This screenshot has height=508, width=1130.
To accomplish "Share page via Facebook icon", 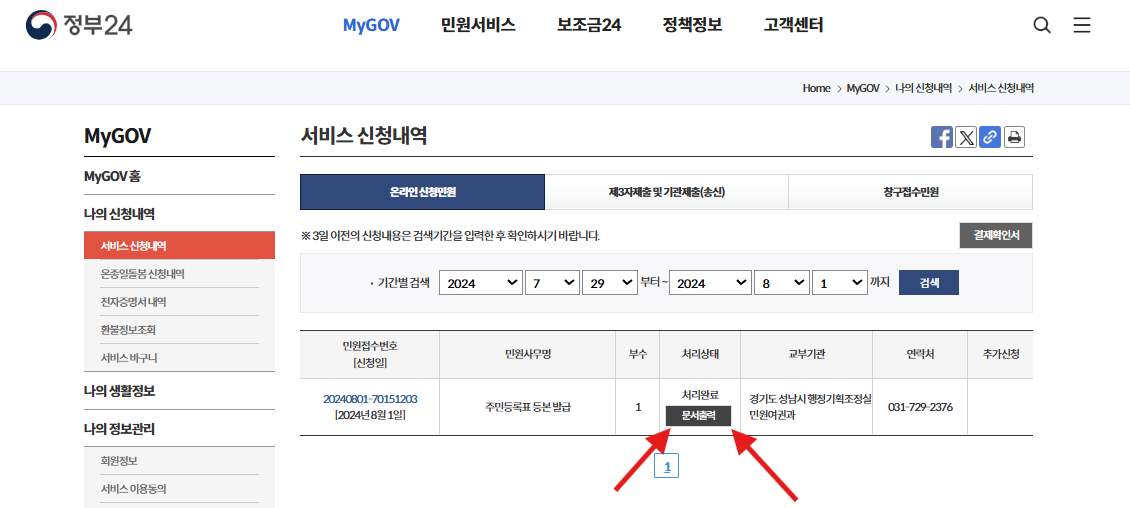I will pos(941,137).
